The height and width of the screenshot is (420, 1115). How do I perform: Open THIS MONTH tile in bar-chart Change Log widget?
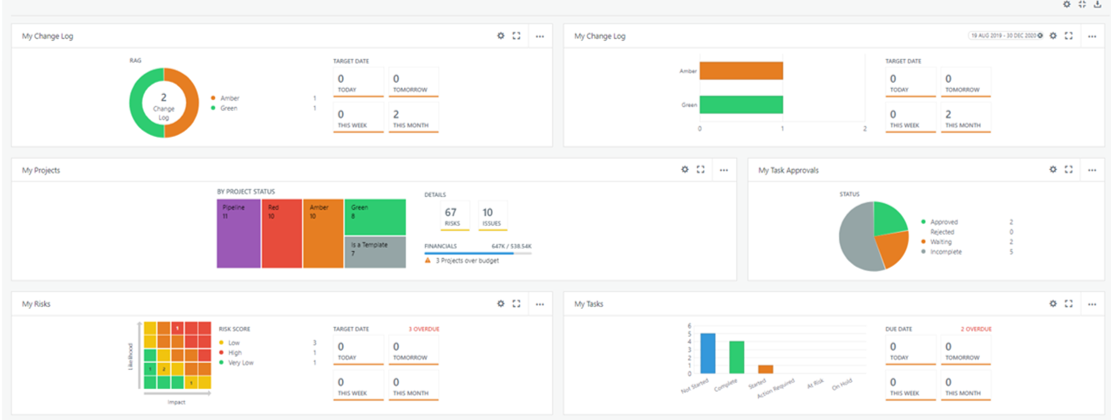click(966, 117)
